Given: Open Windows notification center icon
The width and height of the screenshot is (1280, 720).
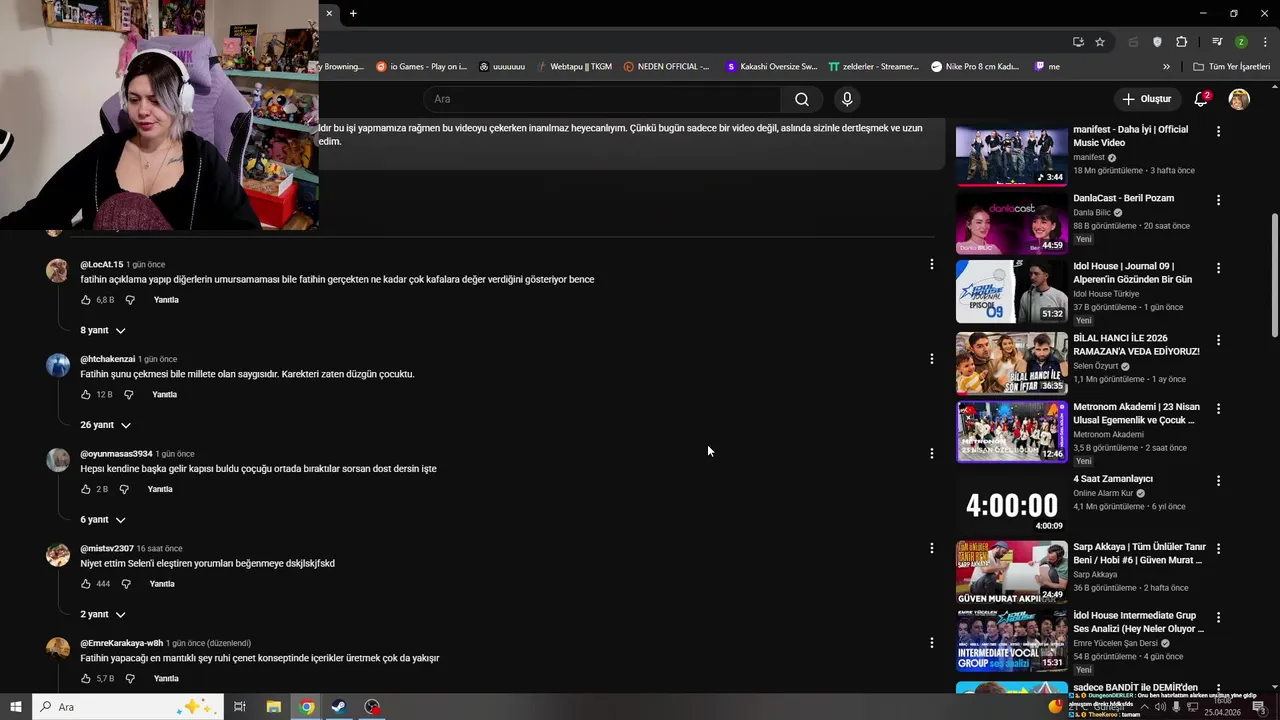Looking at the screenshot, I should point(1259,707).
